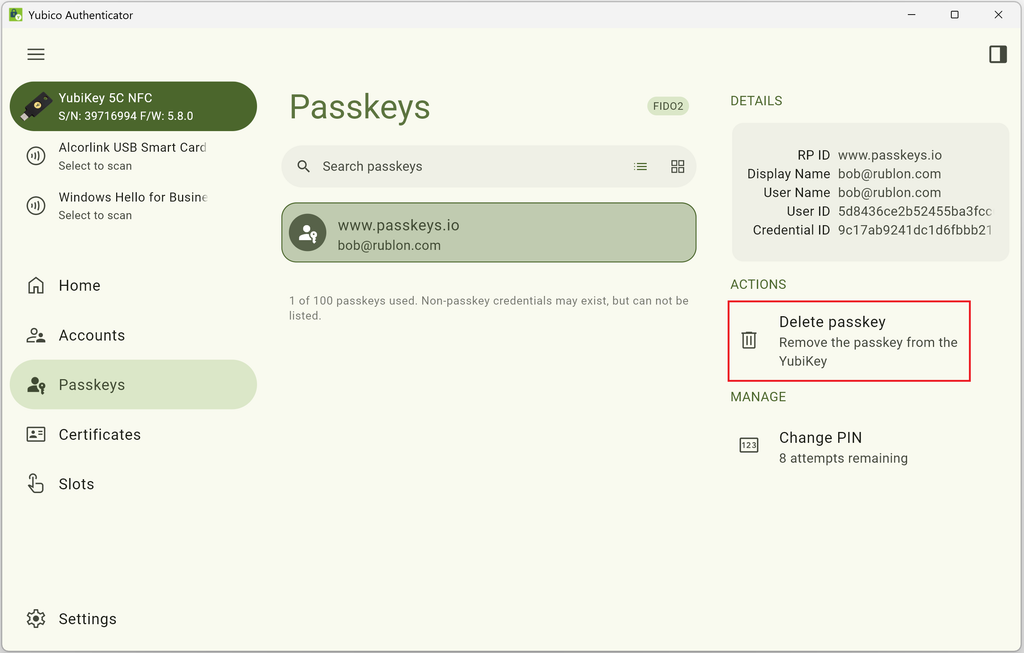
Task: Minimize the Yubico Authenticator window
Action: (x=912, y=14)
